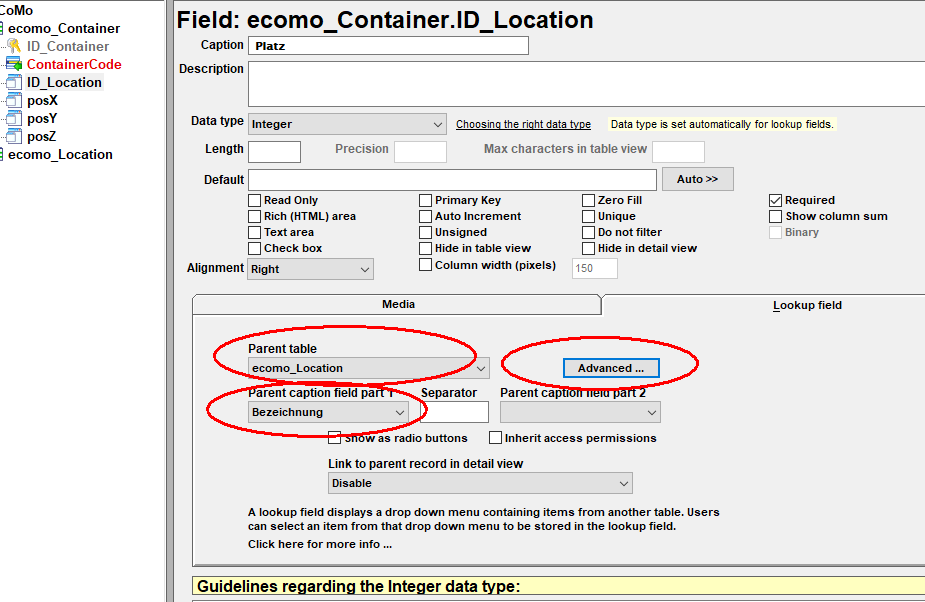Image resolution: width=925 pixels, height=602 pixels.
Task: Click the Precision input field
Action: 420,152
